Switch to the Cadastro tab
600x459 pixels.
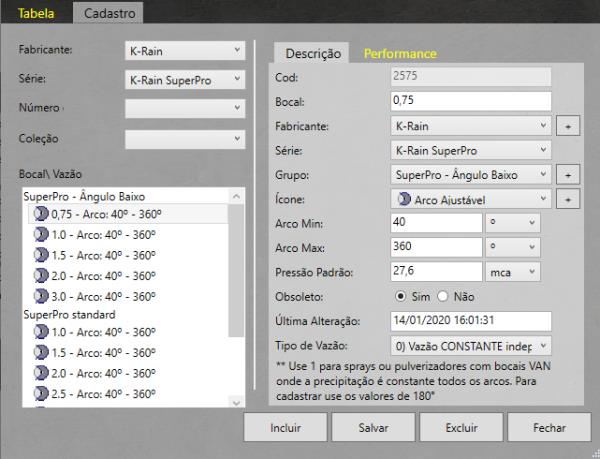(x=111, y=14)
